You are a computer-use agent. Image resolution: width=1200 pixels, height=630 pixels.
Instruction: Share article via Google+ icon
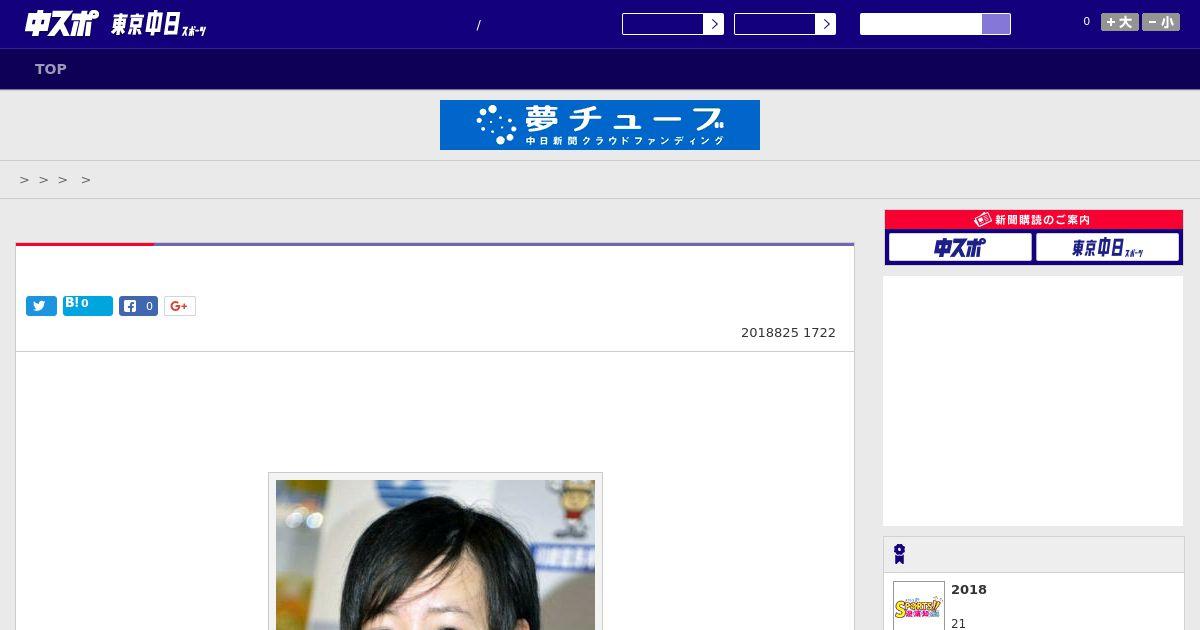[180, 306]
